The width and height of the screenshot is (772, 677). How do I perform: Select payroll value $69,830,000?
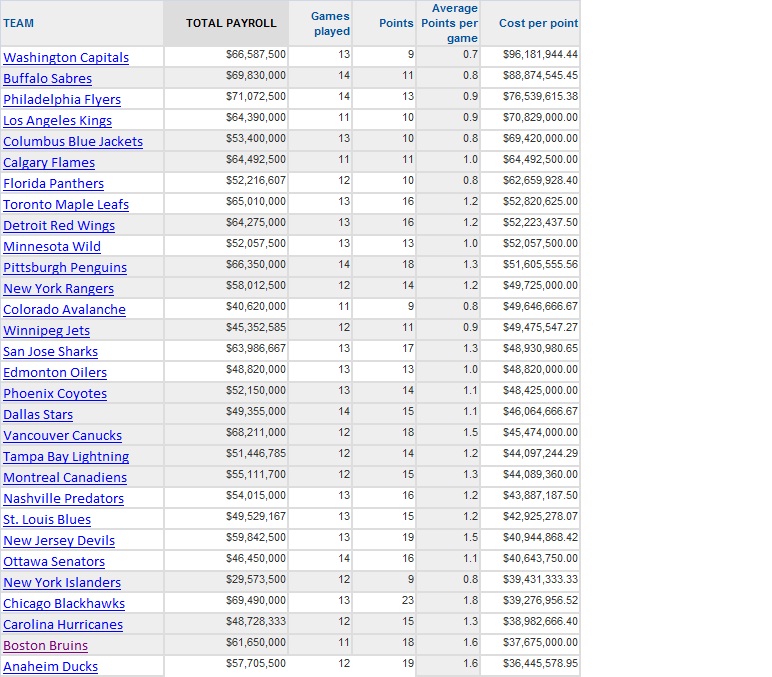(256, 75)
